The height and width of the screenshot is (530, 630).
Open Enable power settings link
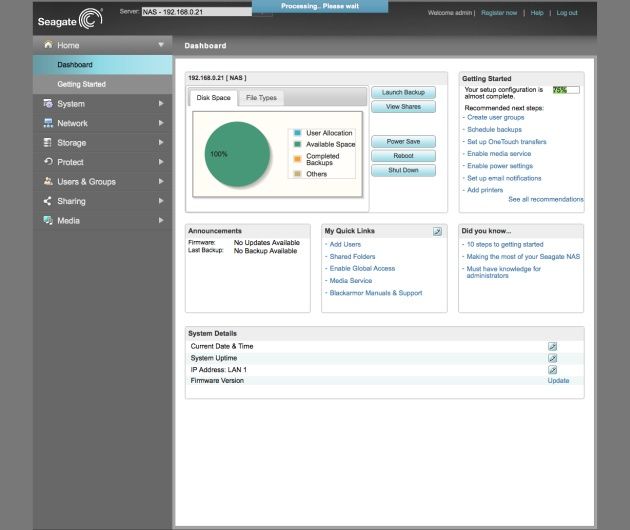[x=500, y=166]
